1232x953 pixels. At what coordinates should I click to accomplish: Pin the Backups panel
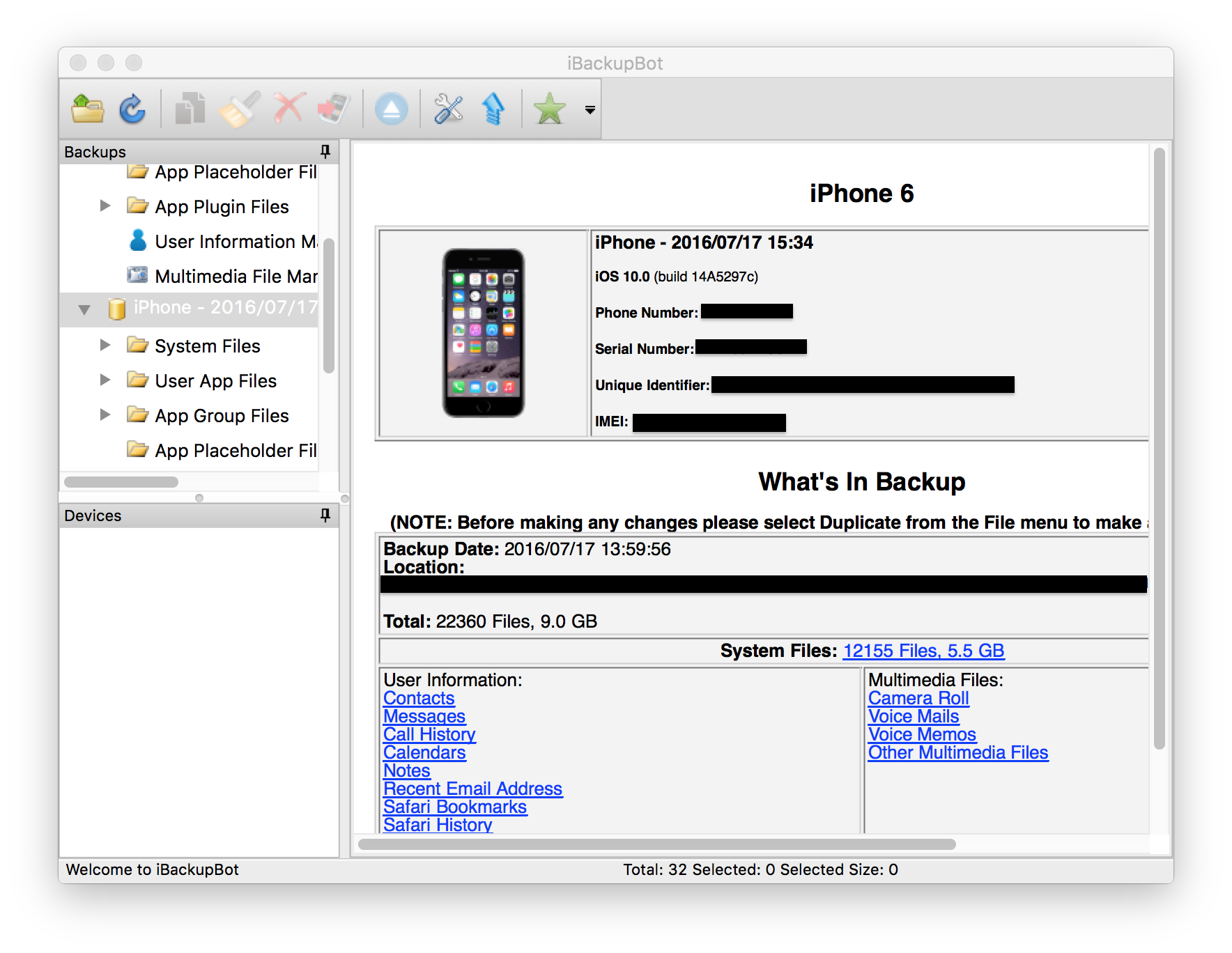tap(325, 151)
